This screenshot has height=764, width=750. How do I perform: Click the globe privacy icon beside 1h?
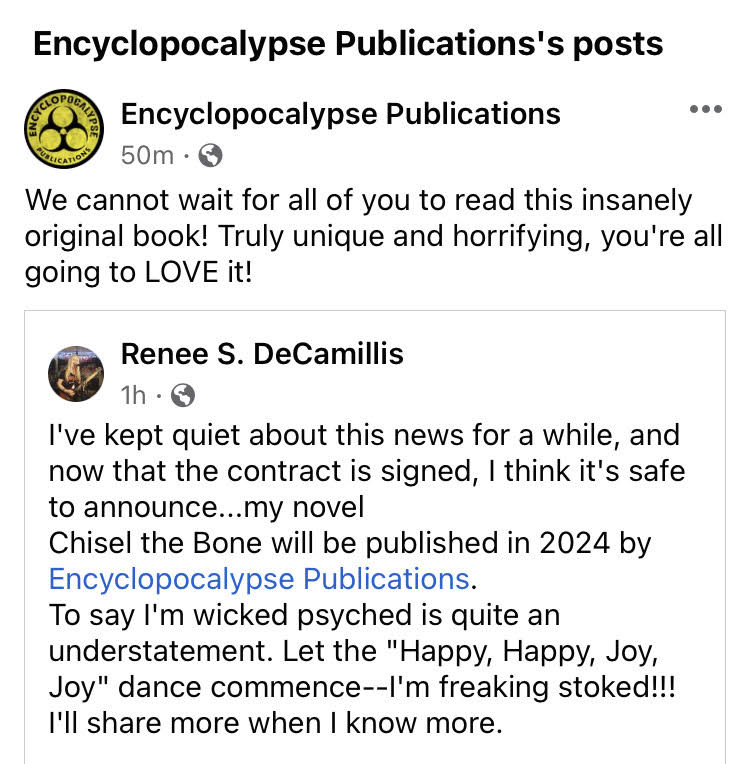click(x=183, y=396)
